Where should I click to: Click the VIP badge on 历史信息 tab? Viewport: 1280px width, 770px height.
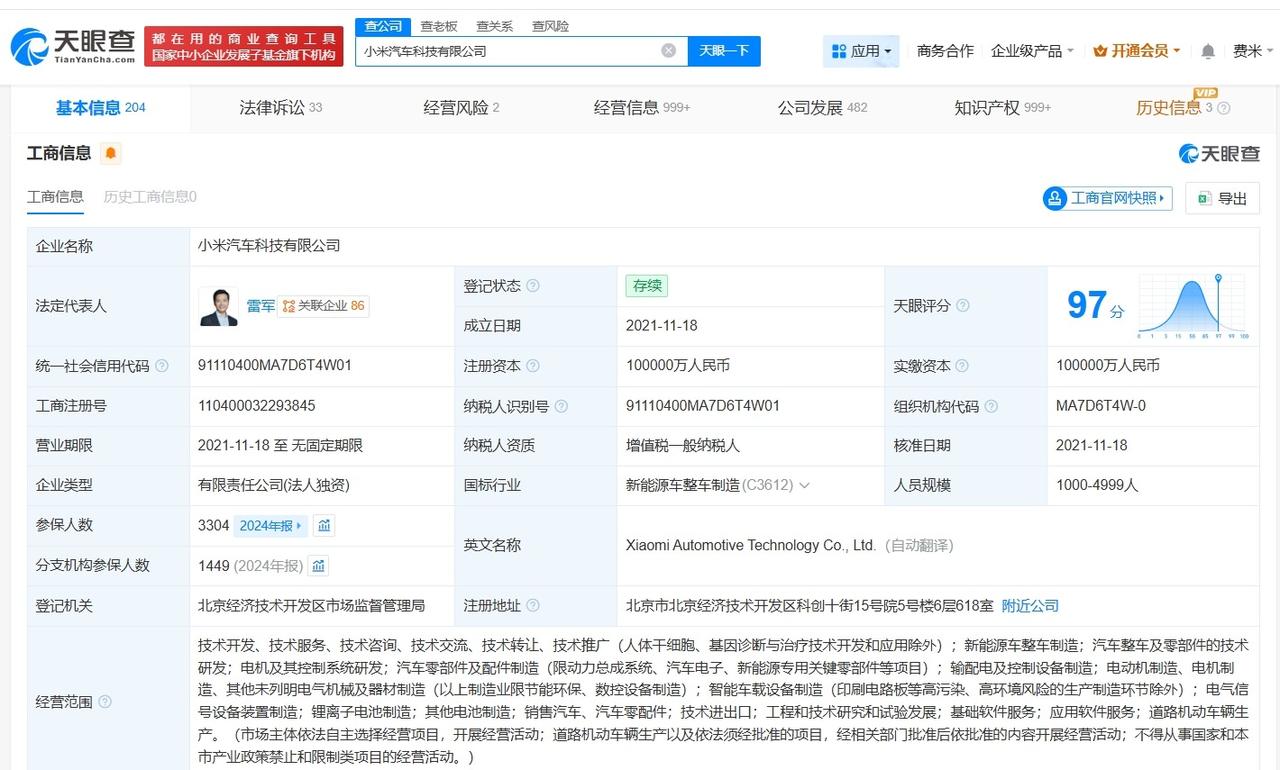click(x=1207, y=92)
